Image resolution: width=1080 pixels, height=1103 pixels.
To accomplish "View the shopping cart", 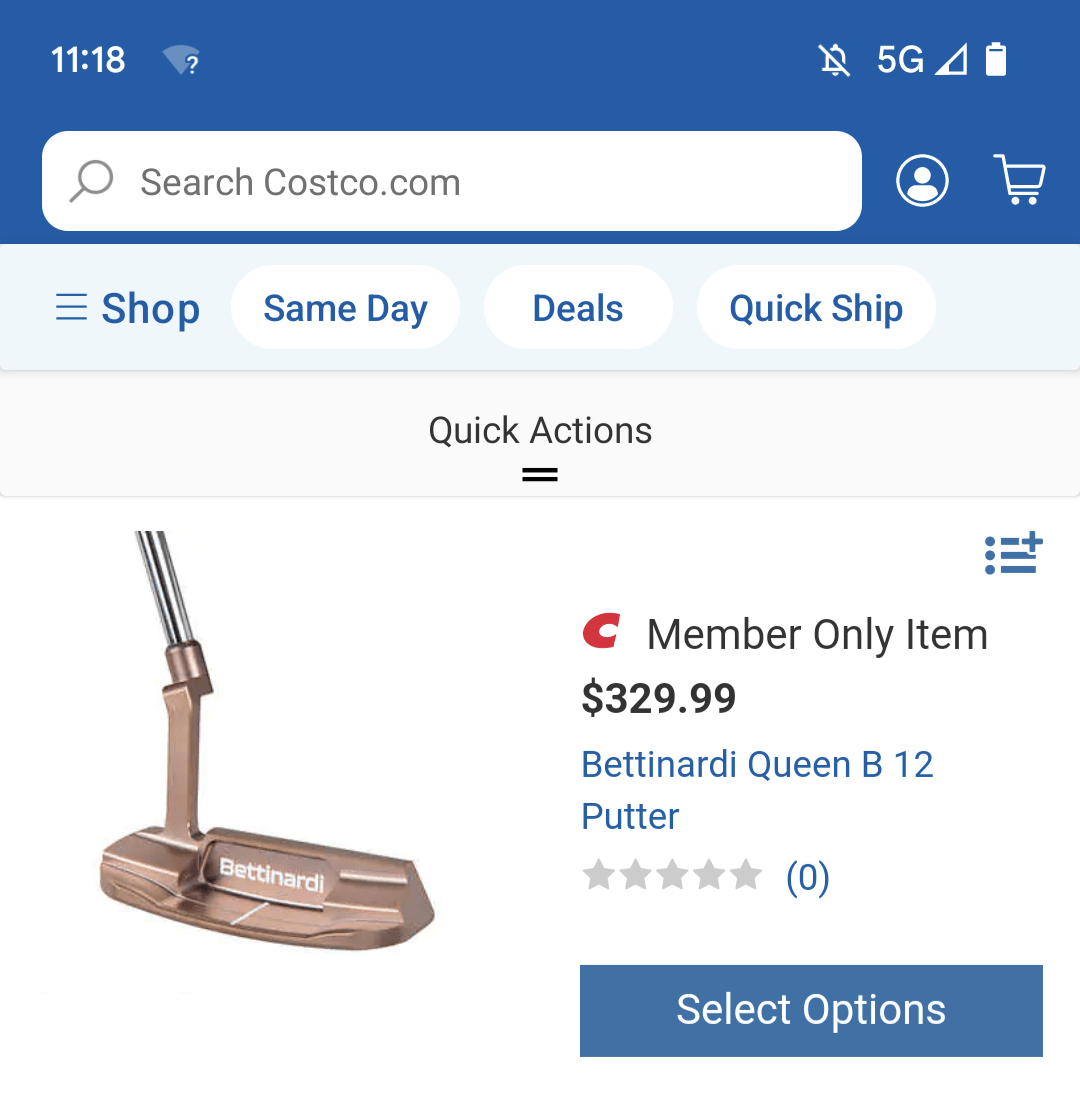I will tap(1020, 181).
